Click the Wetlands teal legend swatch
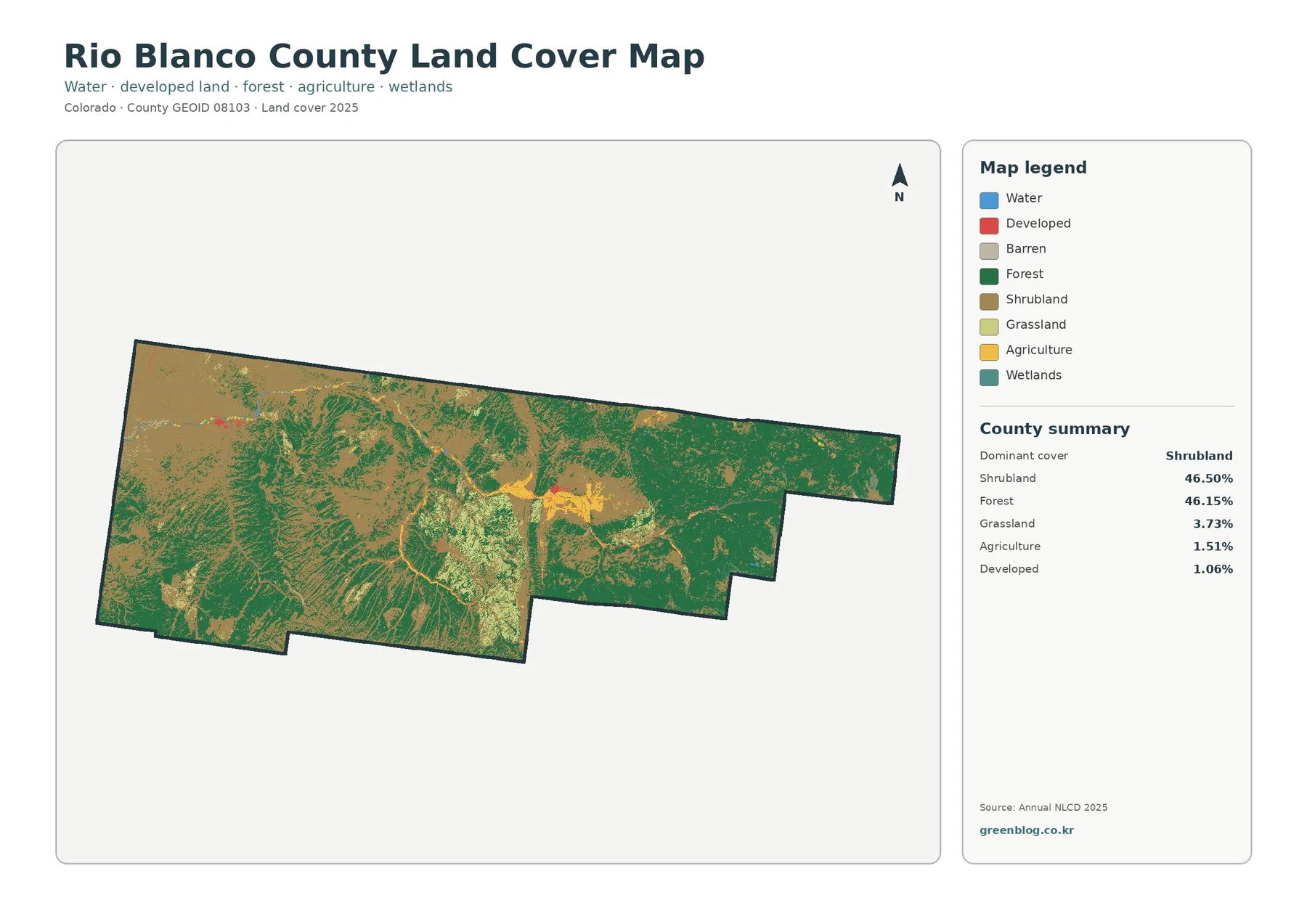Image resolution: width=1307 pixels, height=924 pixels. [x=989, y=377]
